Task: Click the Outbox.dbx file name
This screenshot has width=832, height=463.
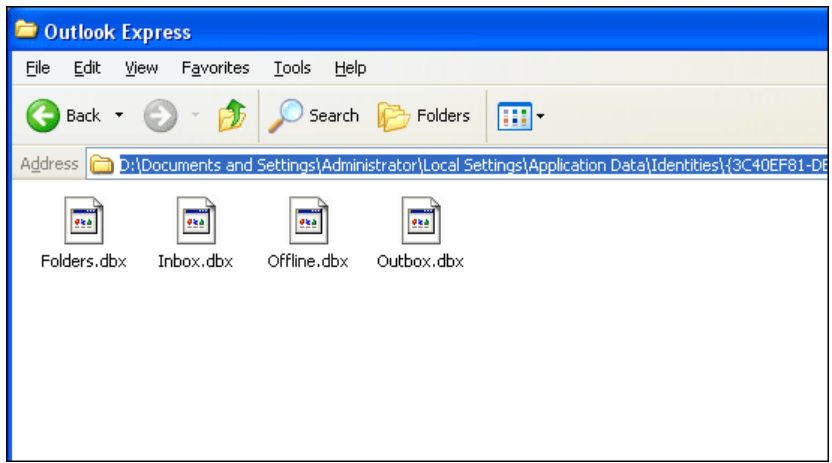Action: [421, 261]
